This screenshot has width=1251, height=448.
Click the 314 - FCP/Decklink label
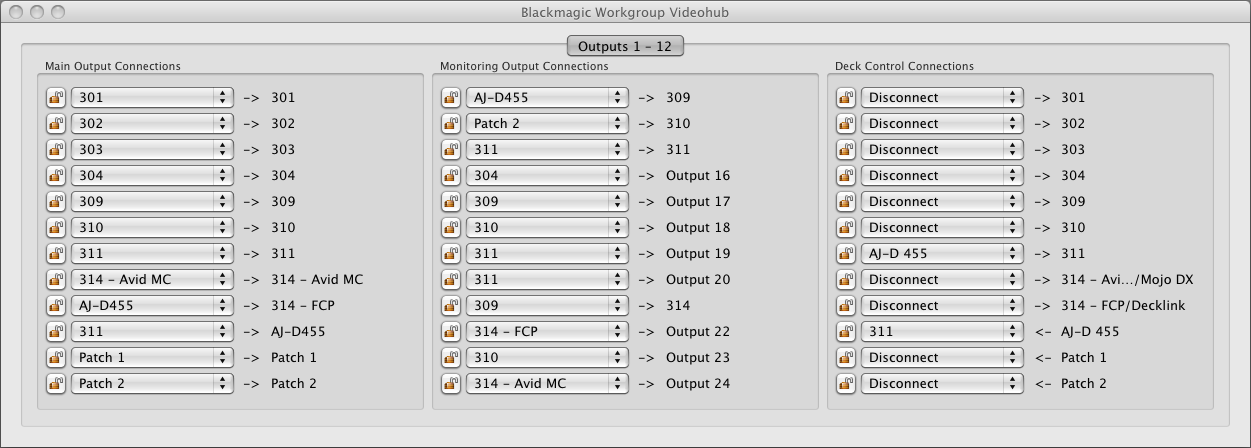pyautogui.click(x=1123, y=306)
